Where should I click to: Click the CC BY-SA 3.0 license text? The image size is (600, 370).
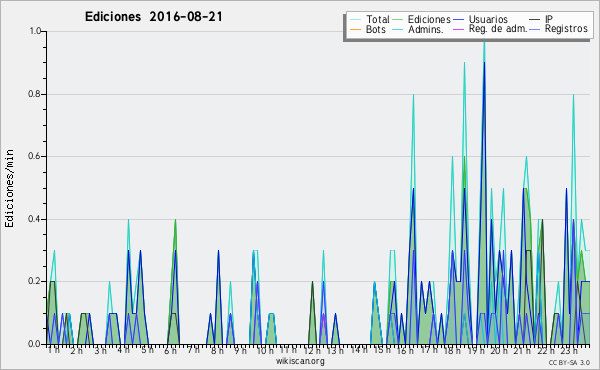pos(569,362)
